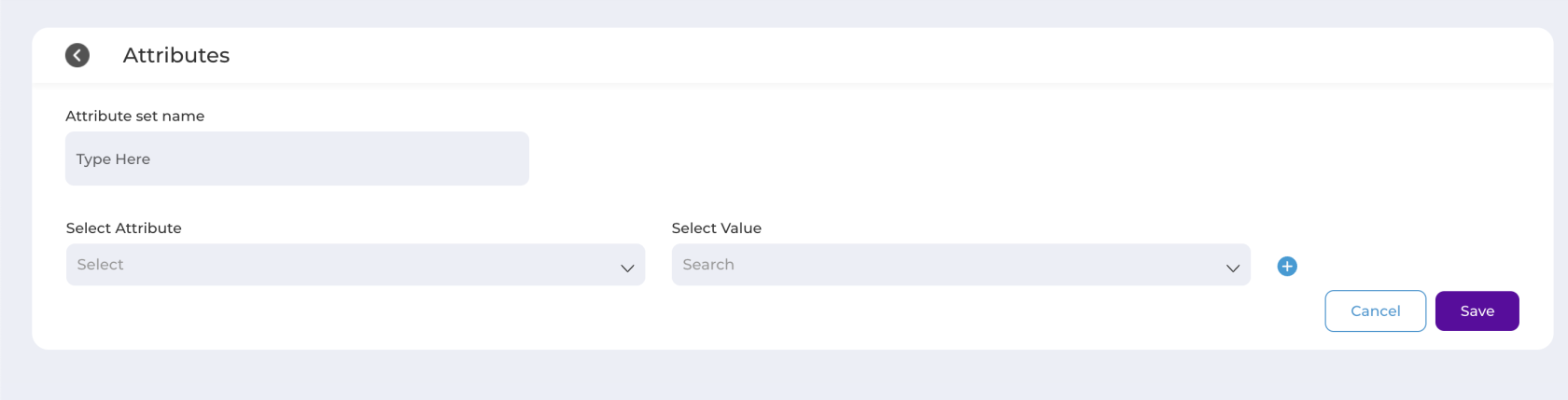The height and width of the screenshot is (400, 1568).
Task: Focus the "Type Here" placeholder text
Action: click(113, 159)
